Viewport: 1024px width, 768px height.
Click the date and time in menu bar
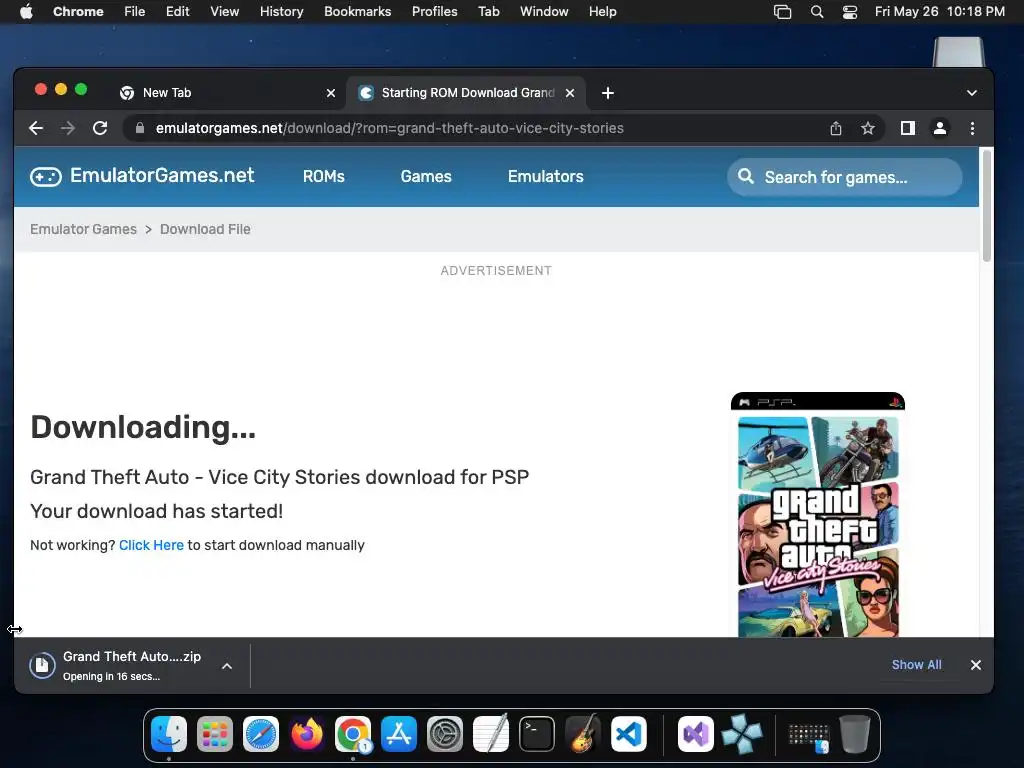coord(940,12)
